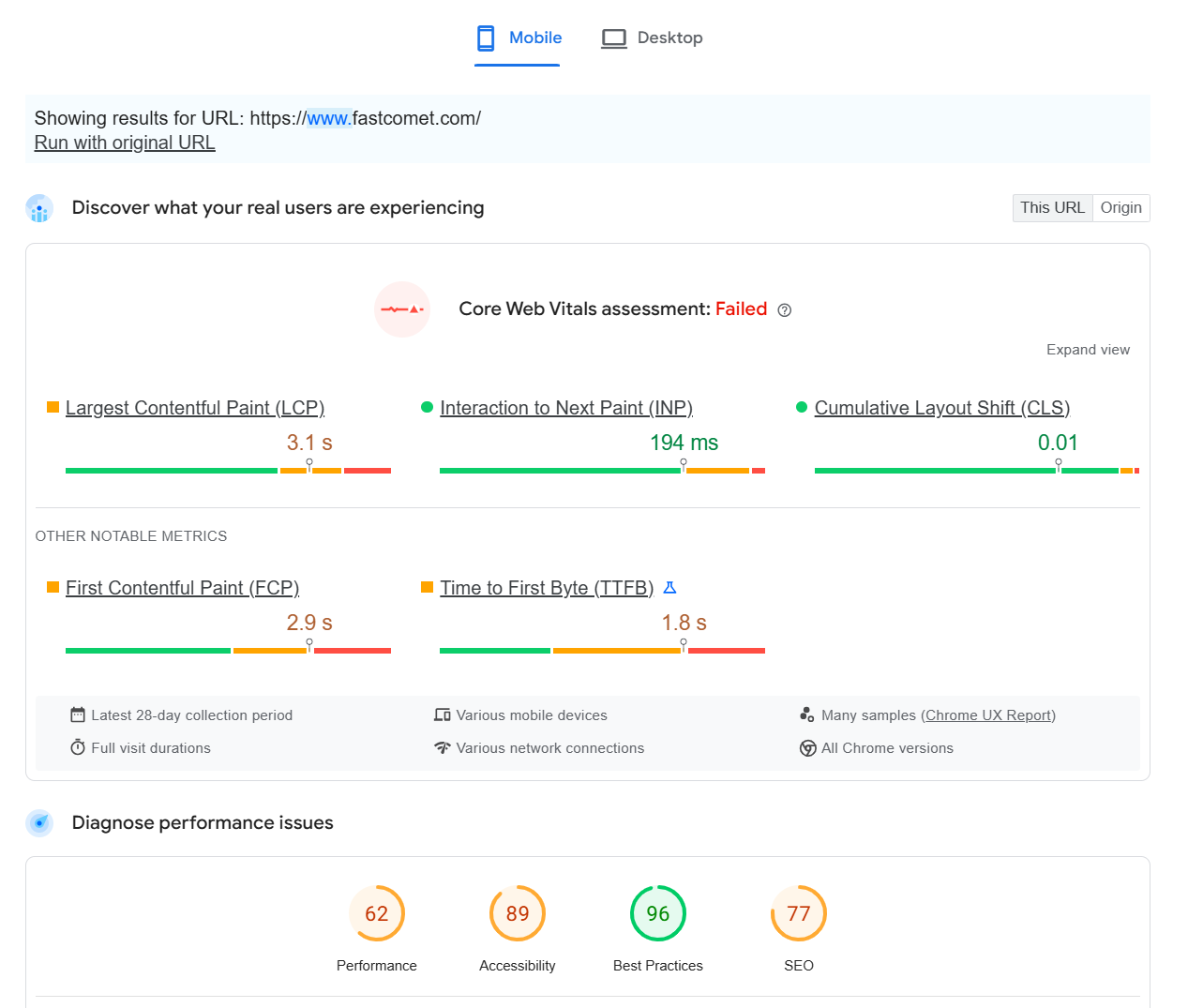
Task: Switch to the Desktop tab
Action: click(652, 38)
